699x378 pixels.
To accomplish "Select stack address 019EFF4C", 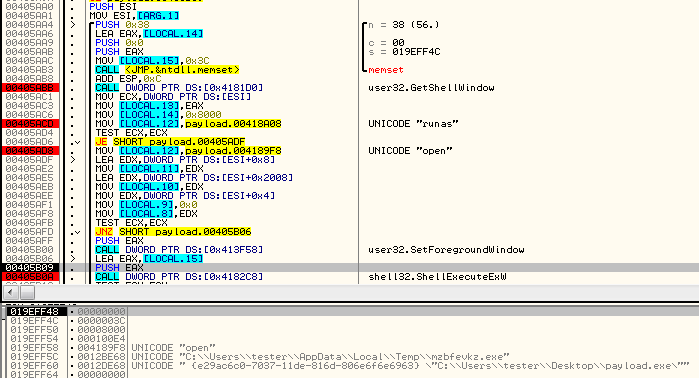I will coord(35,320).
